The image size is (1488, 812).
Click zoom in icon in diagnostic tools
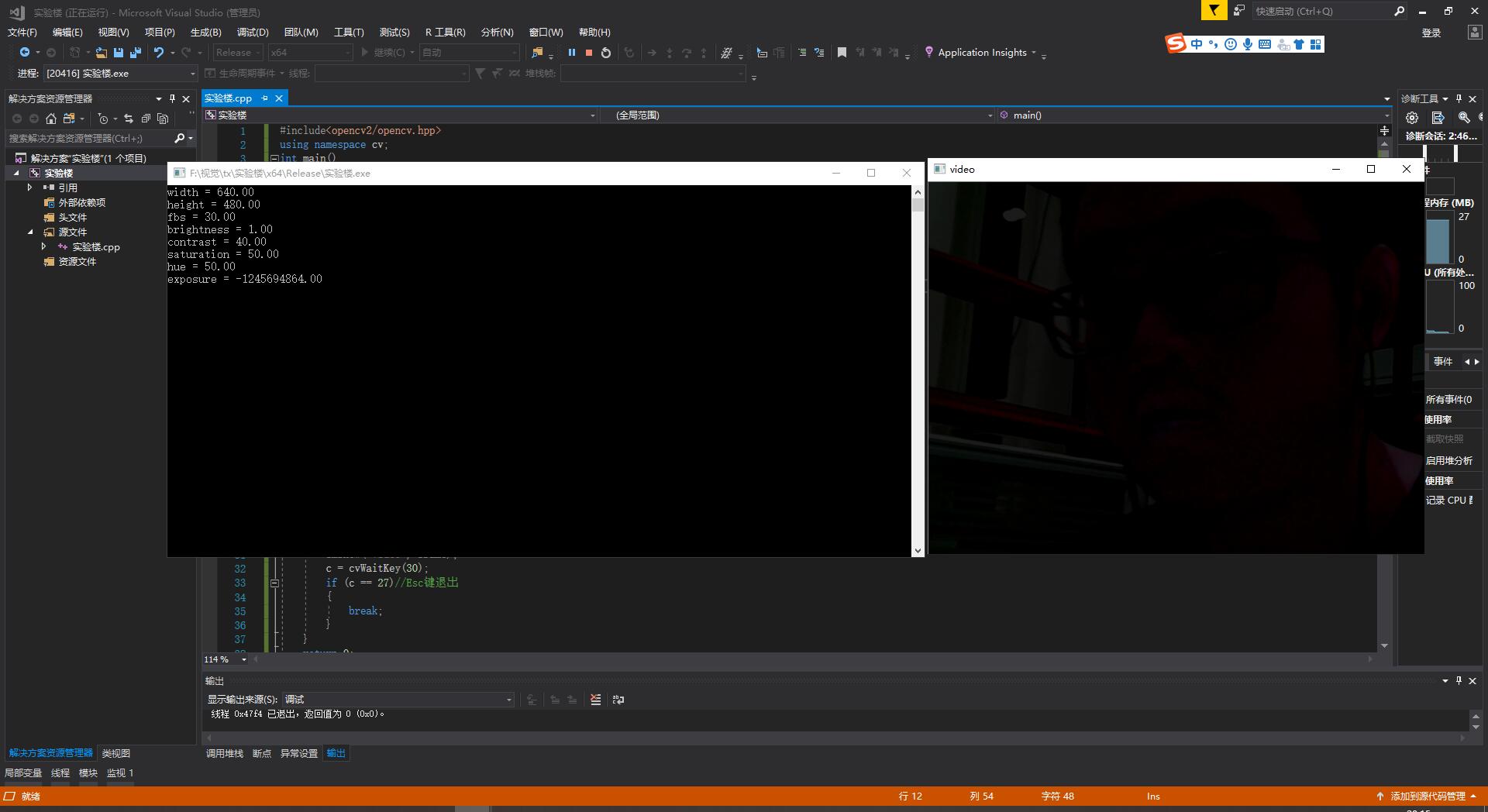coord(1464,118)
